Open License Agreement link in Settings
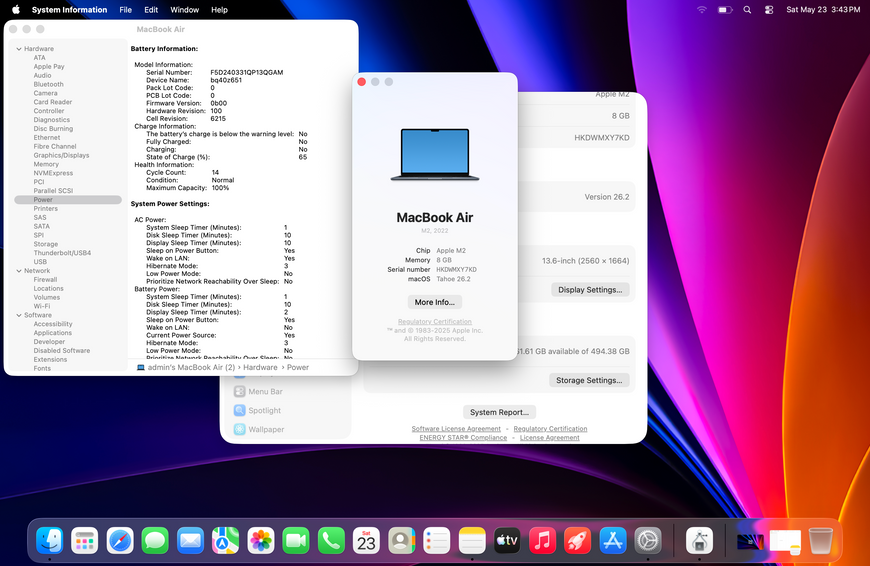This screenshot has height=566, width=870. [549, 437]
